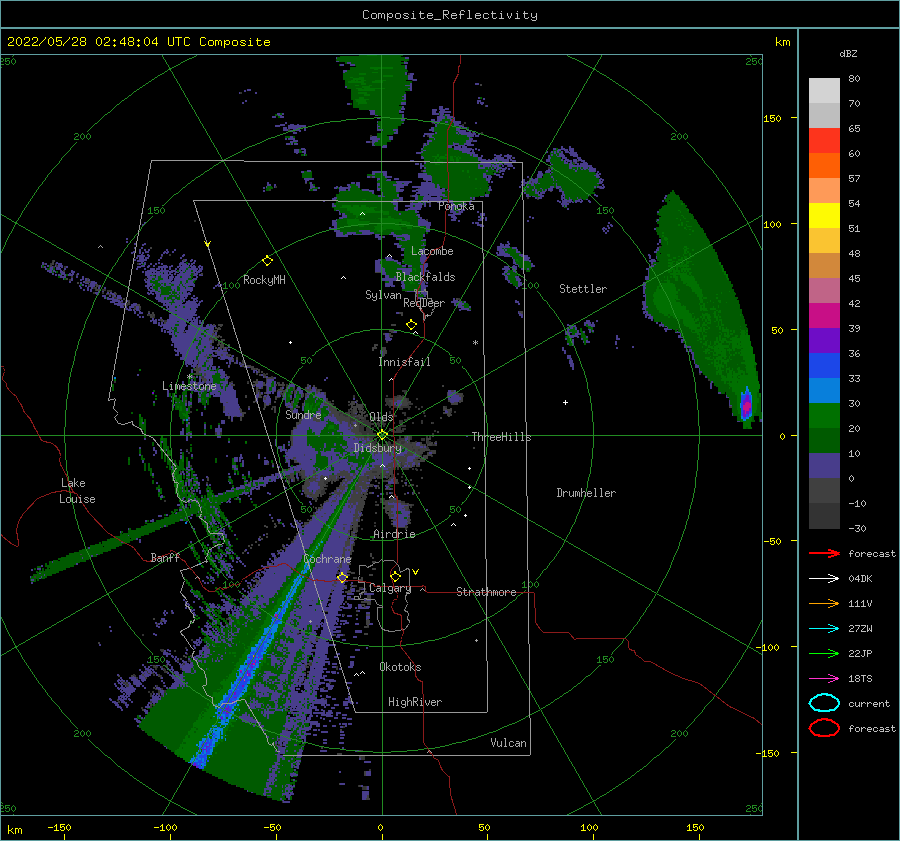Screen dimensions: 900x841
Task: Click the 04DK legend text
Action: (860, 579)
